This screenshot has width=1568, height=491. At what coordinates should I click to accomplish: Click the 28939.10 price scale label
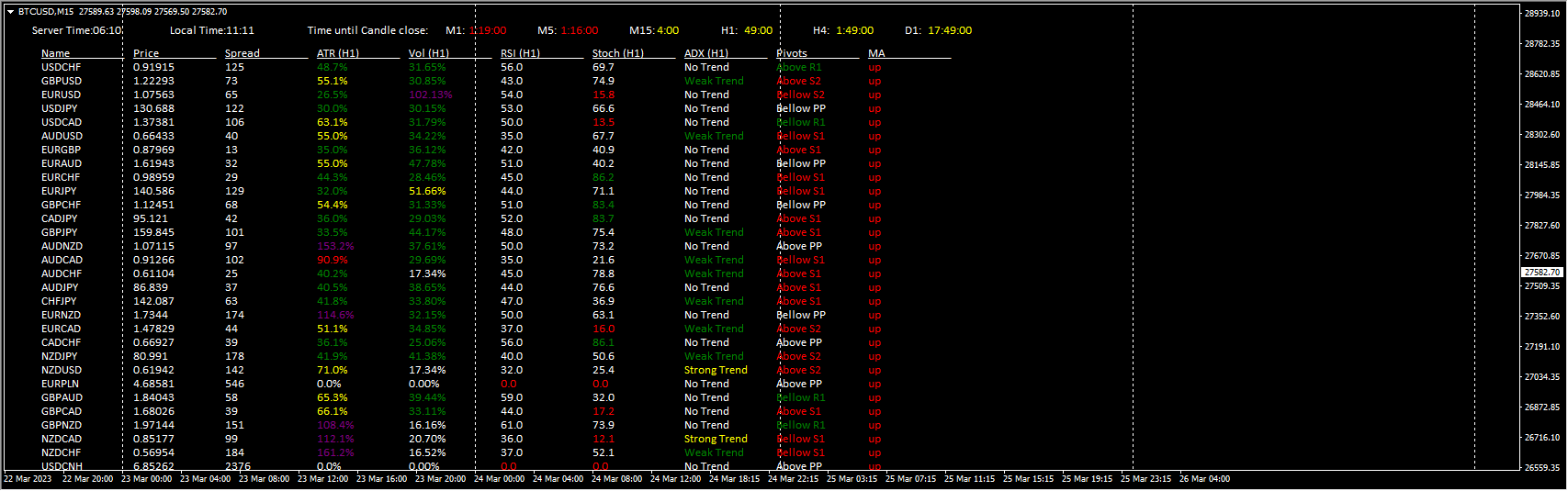[1542, 14]
